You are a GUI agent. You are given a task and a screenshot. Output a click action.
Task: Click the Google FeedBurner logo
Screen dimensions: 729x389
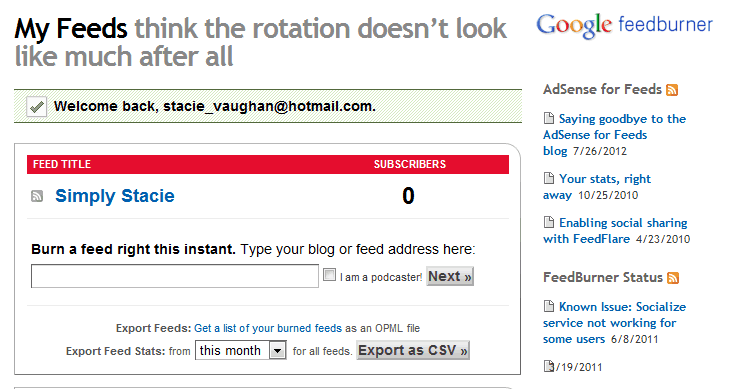click(x=624, y=26)
